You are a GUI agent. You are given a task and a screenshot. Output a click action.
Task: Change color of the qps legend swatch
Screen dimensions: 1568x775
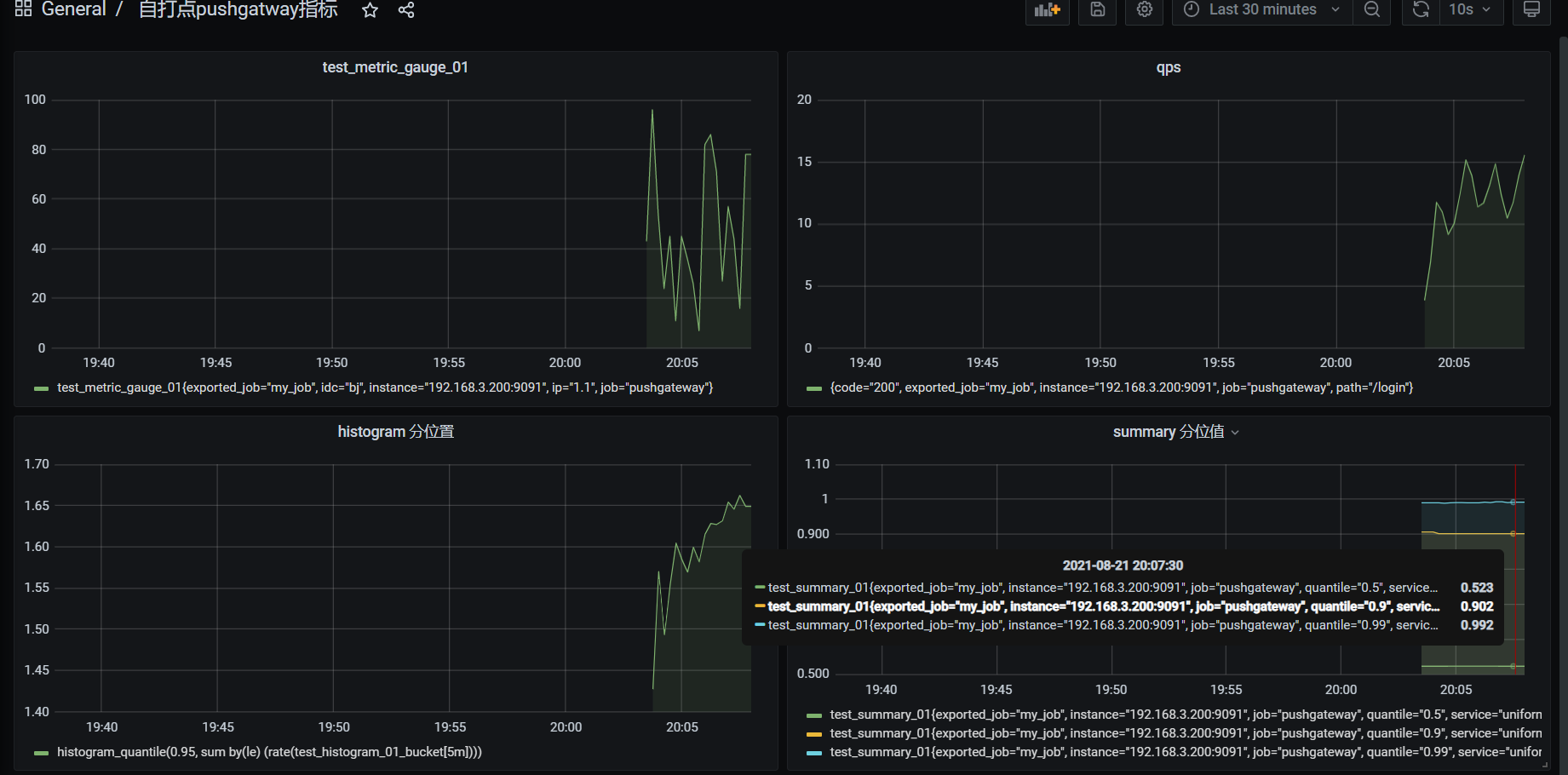click(x=814, y=388)
